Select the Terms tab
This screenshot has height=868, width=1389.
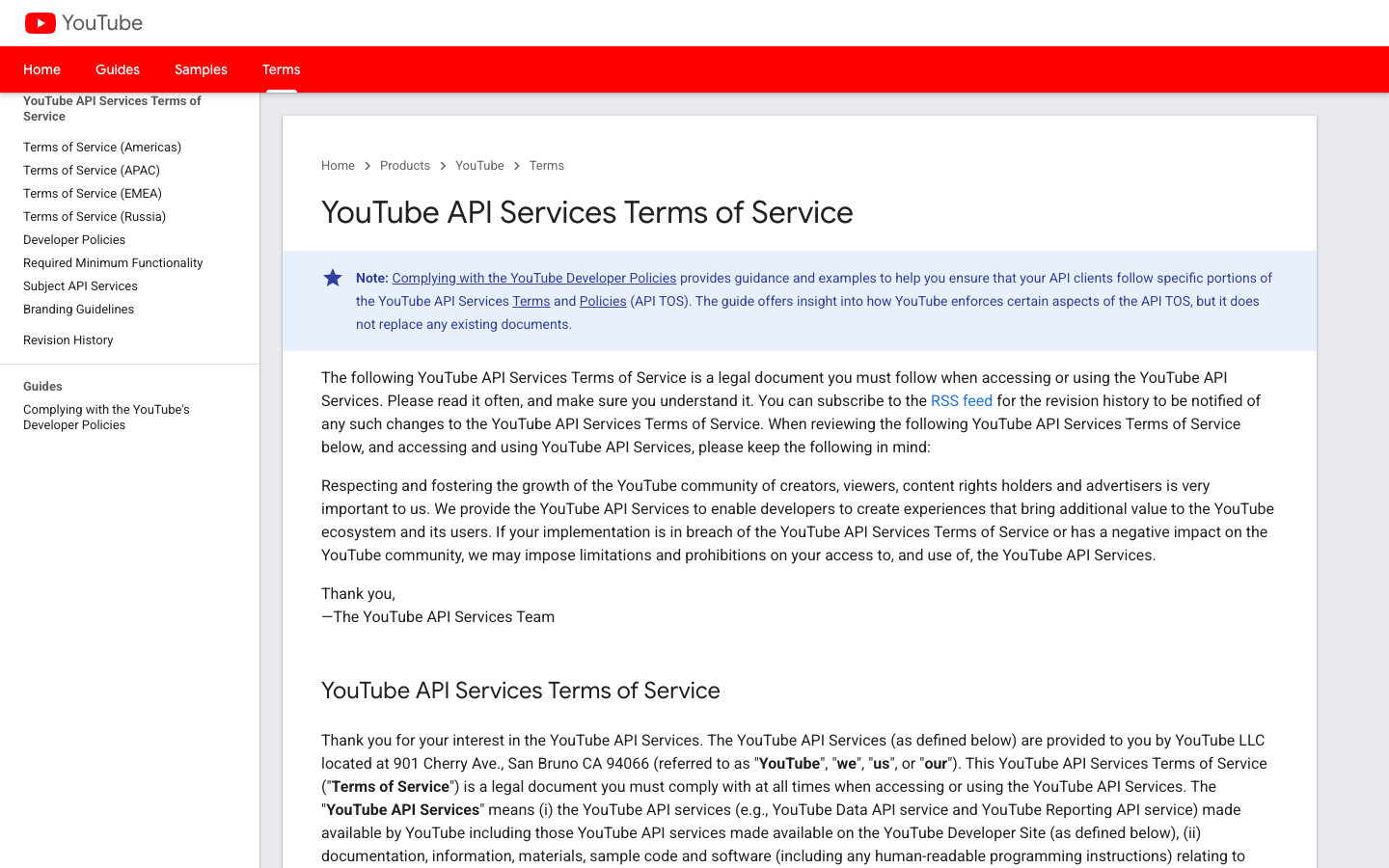point(282,69)
